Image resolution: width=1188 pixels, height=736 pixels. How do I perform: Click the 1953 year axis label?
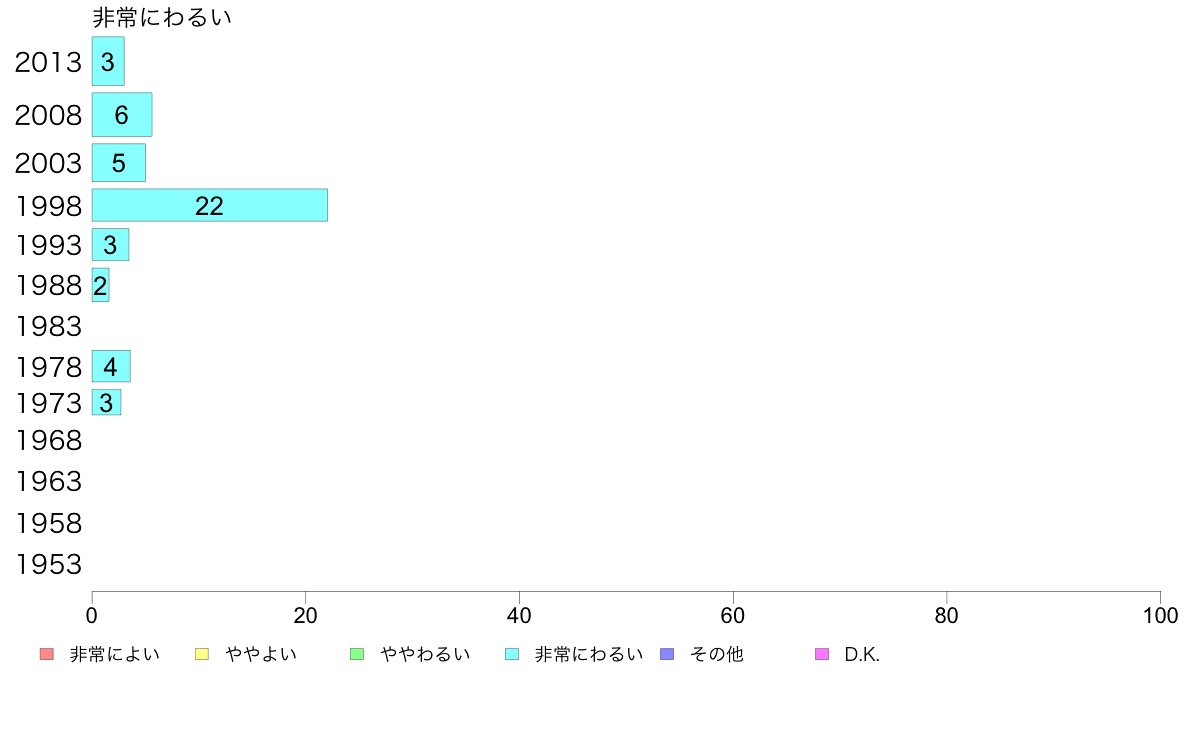click(x=48, y=565)
